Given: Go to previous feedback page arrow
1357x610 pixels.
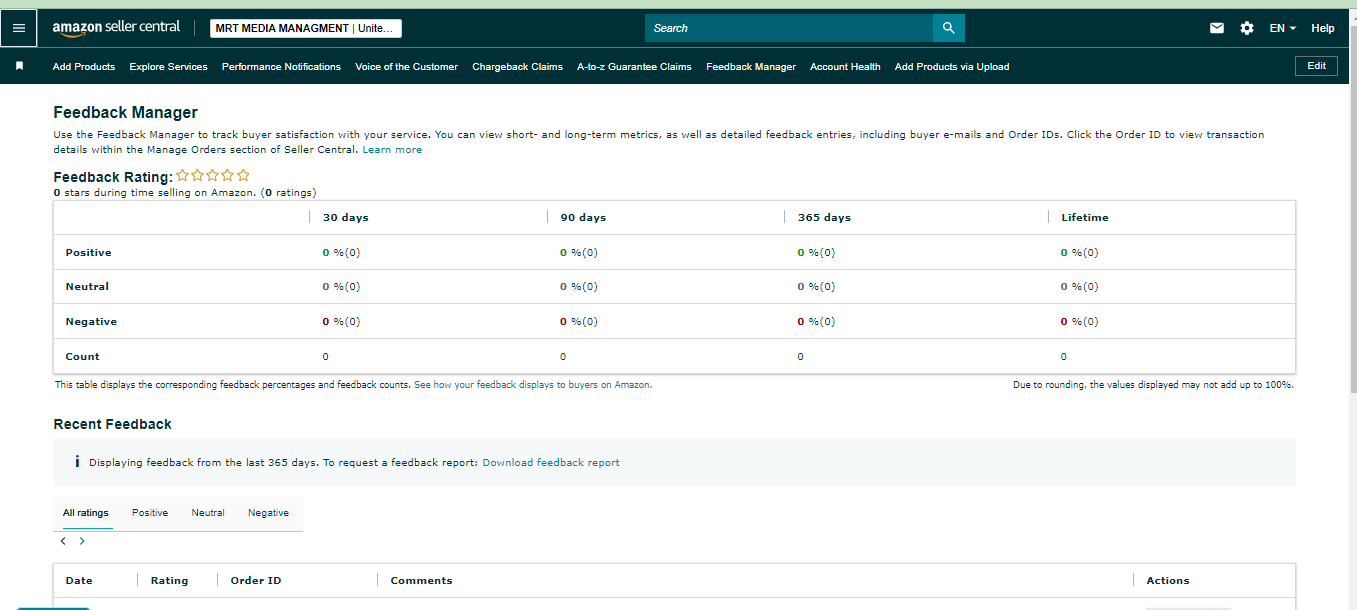Looking at the screenshot, I should [63, 541].
